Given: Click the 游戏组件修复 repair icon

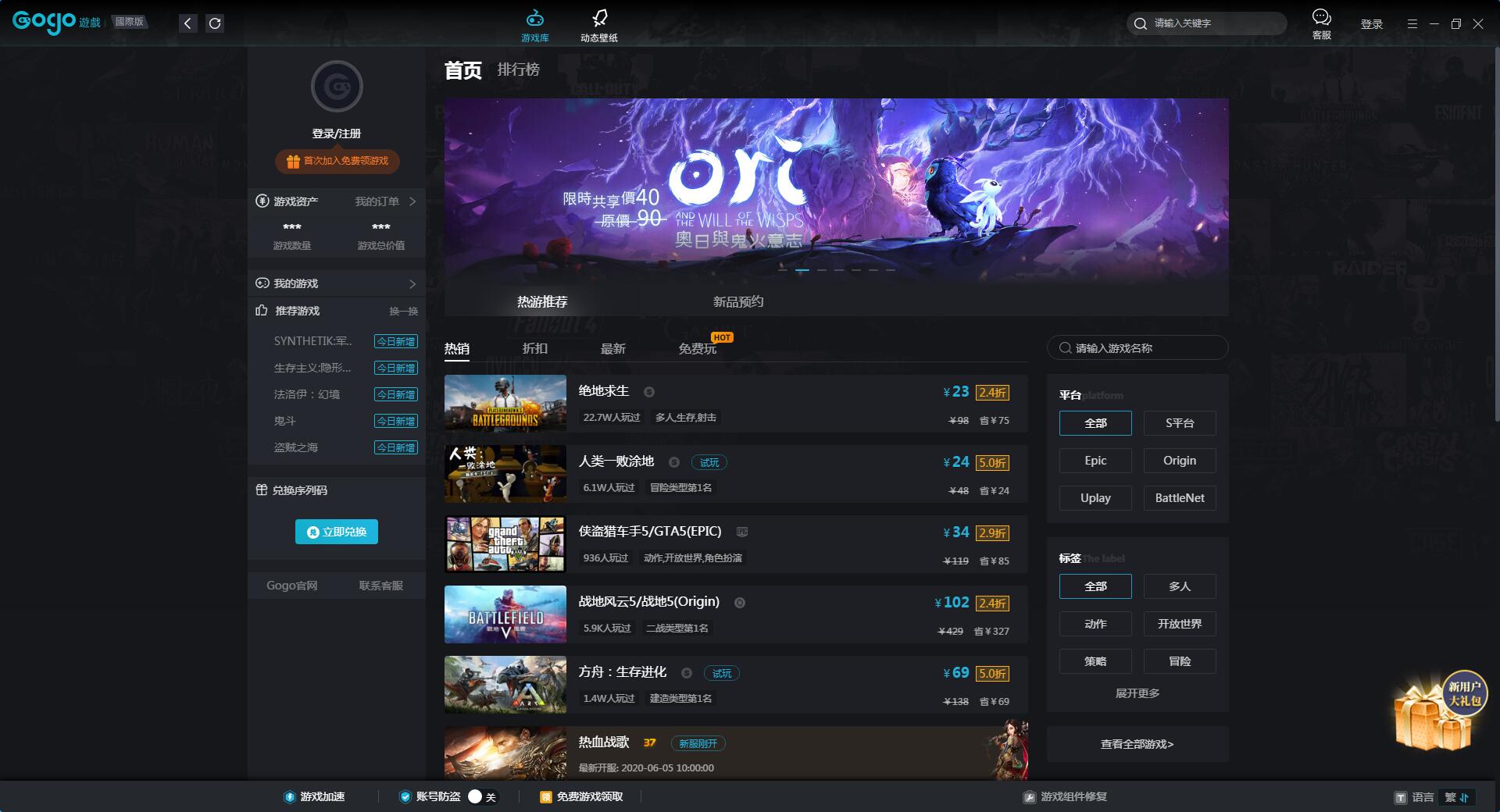Looking at the screenshot, I should (1030, 797).
